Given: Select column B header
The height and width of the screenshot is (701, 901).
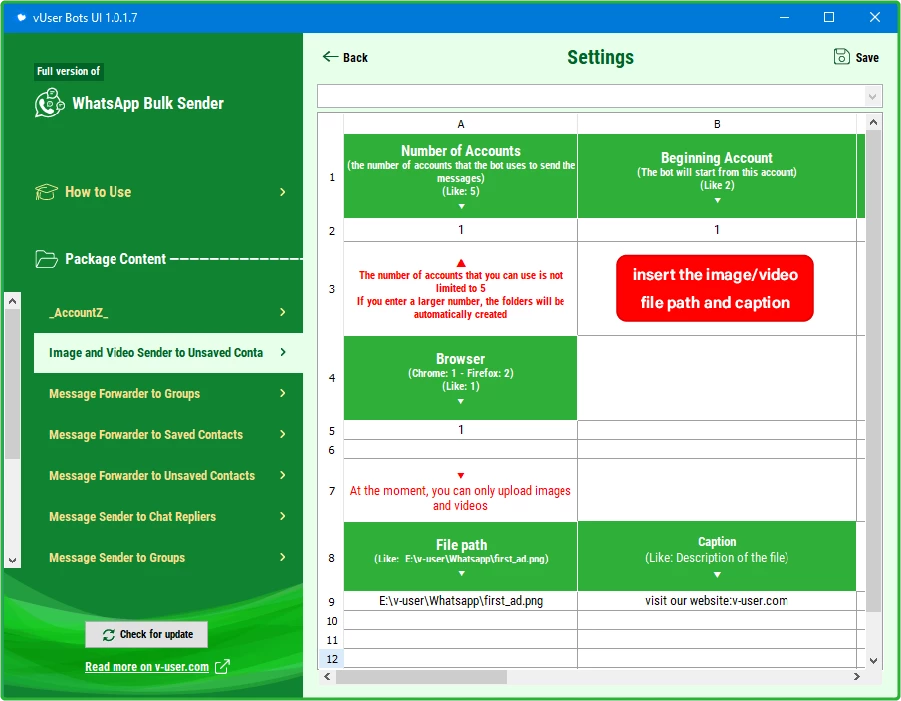Looking at the screenshot, I should [x=717, y=124].
